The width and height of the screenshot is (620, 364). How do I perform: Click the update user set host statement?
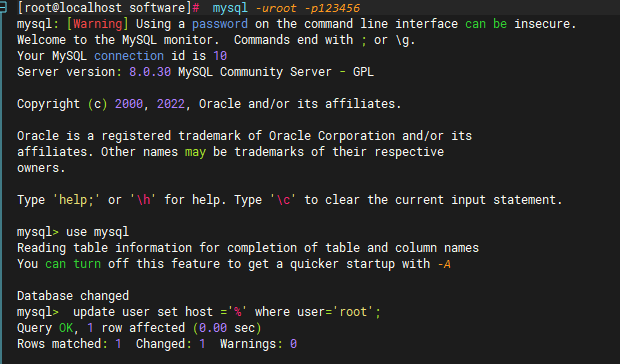[227, 312]
